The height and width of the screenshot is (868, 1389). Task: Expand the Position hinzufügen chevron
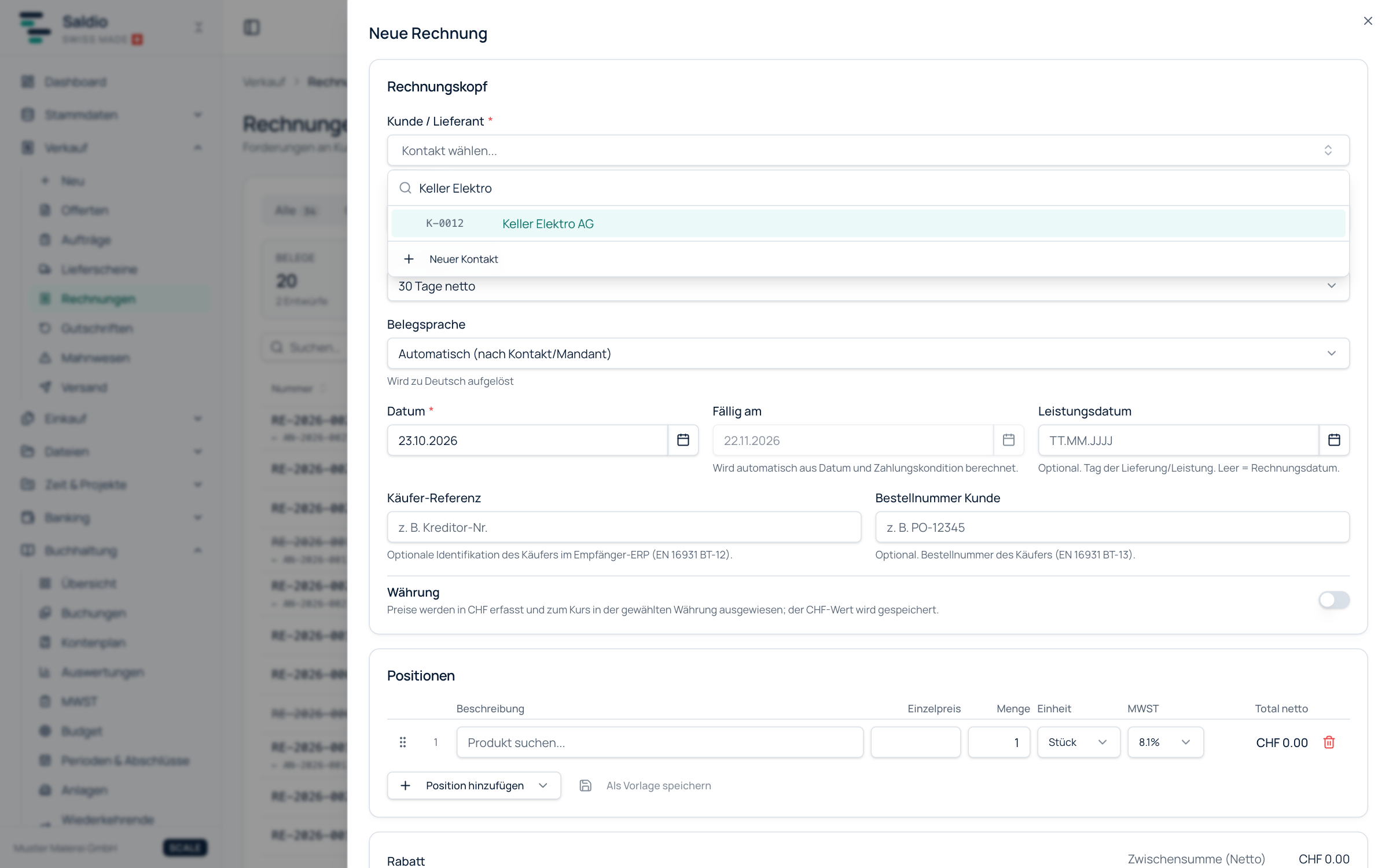pyautogui.click(x=543, y=785)
